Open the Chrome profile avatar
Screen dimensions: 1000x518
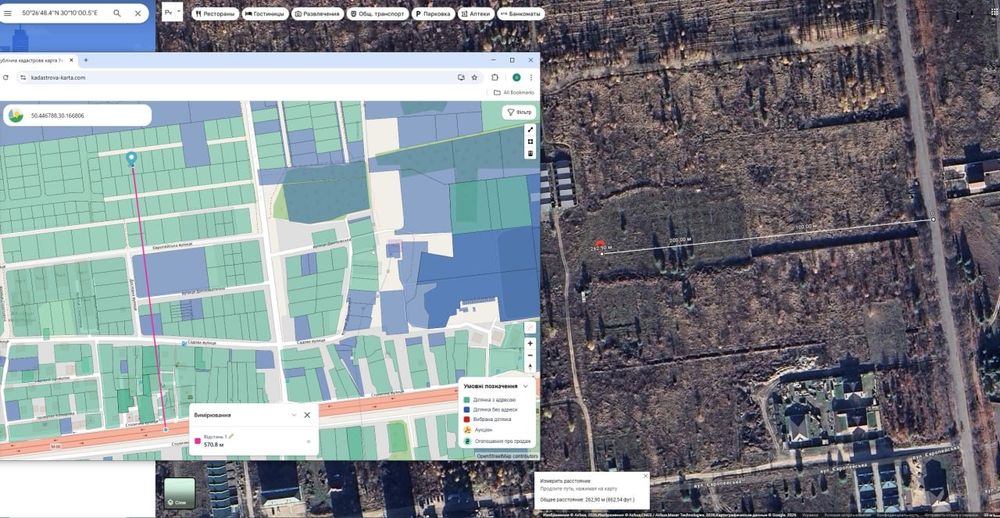pos(516,77)
